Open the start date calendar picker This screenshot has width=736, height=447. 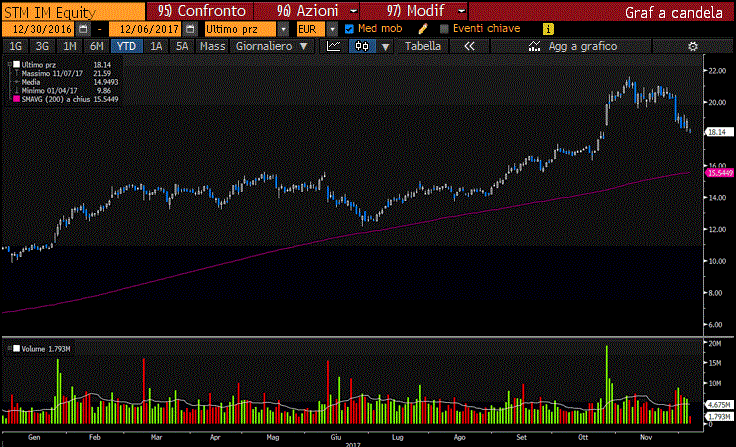[x=83, y=29]
